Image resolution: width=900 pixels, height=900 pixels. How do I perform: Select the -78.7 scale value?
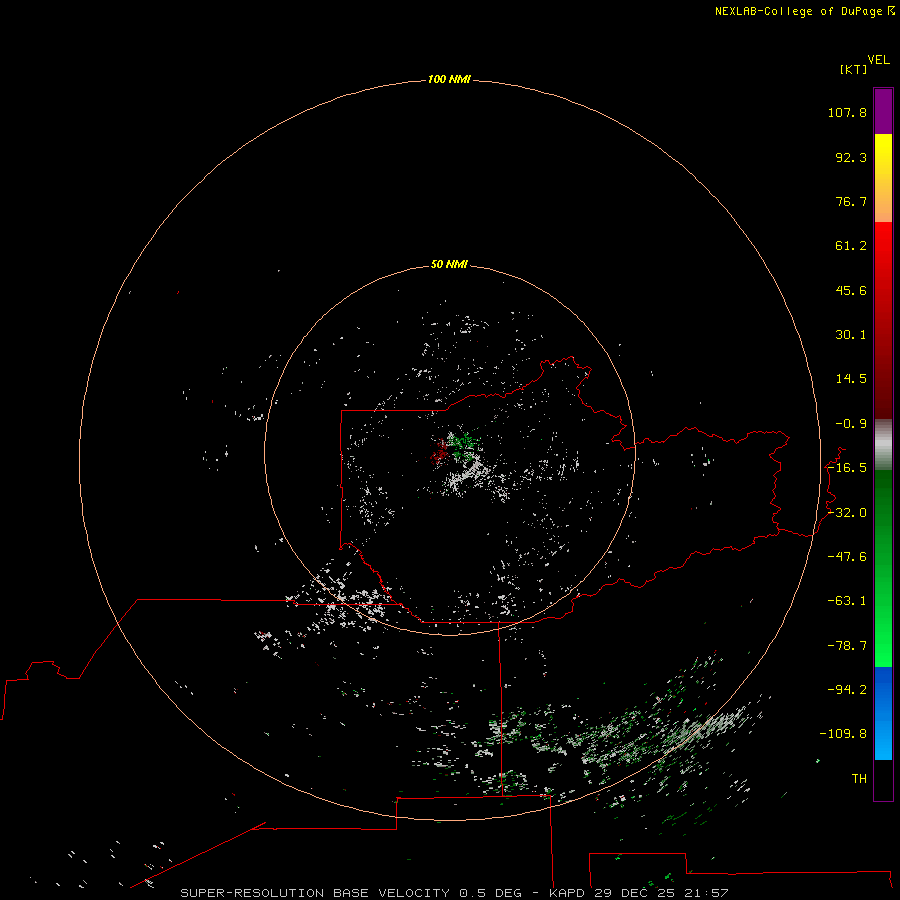(847, 646)
